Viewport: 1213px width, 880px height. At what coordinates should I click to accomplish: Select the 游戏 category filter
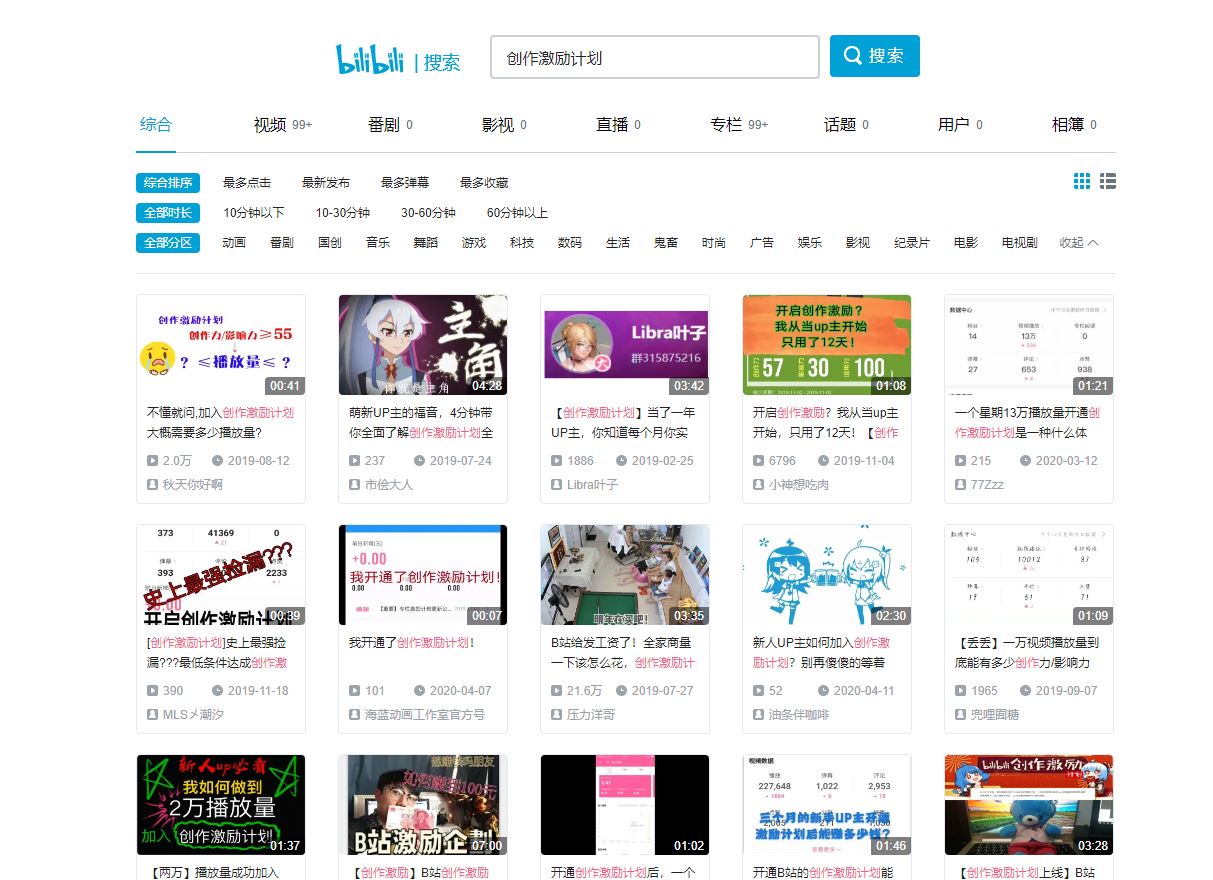pyautogui.click(x=473, y=242)
